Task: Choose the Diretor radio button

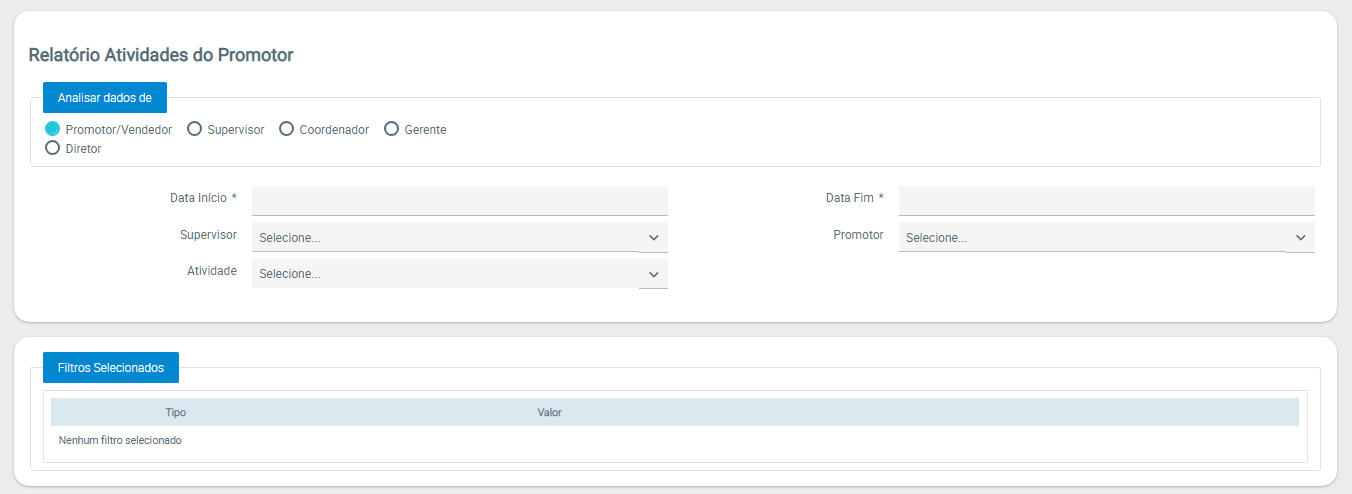Action: coord(53,148)
